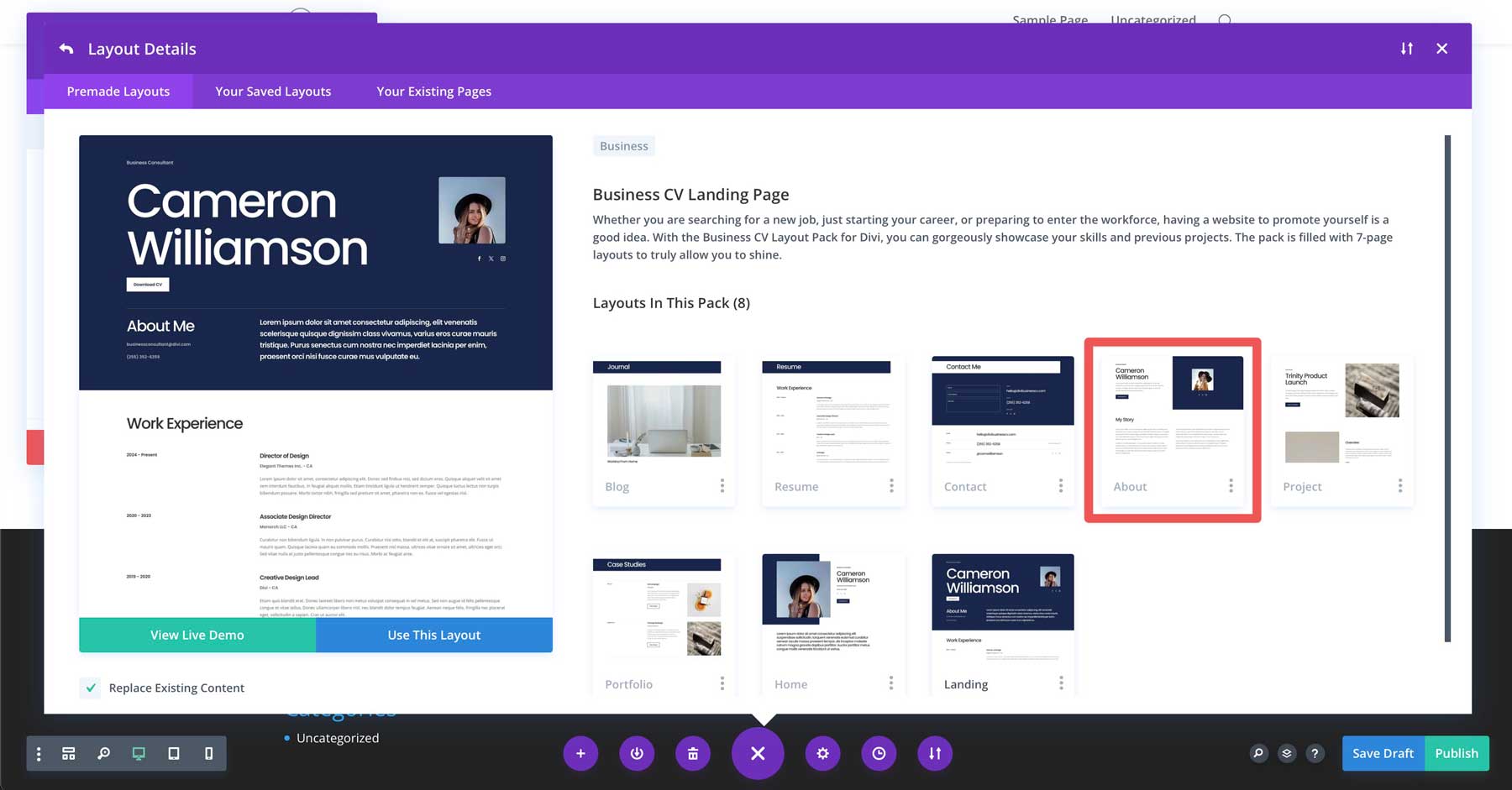
Task: Click the Use This Layout button
Action: [x=433, y=635]
